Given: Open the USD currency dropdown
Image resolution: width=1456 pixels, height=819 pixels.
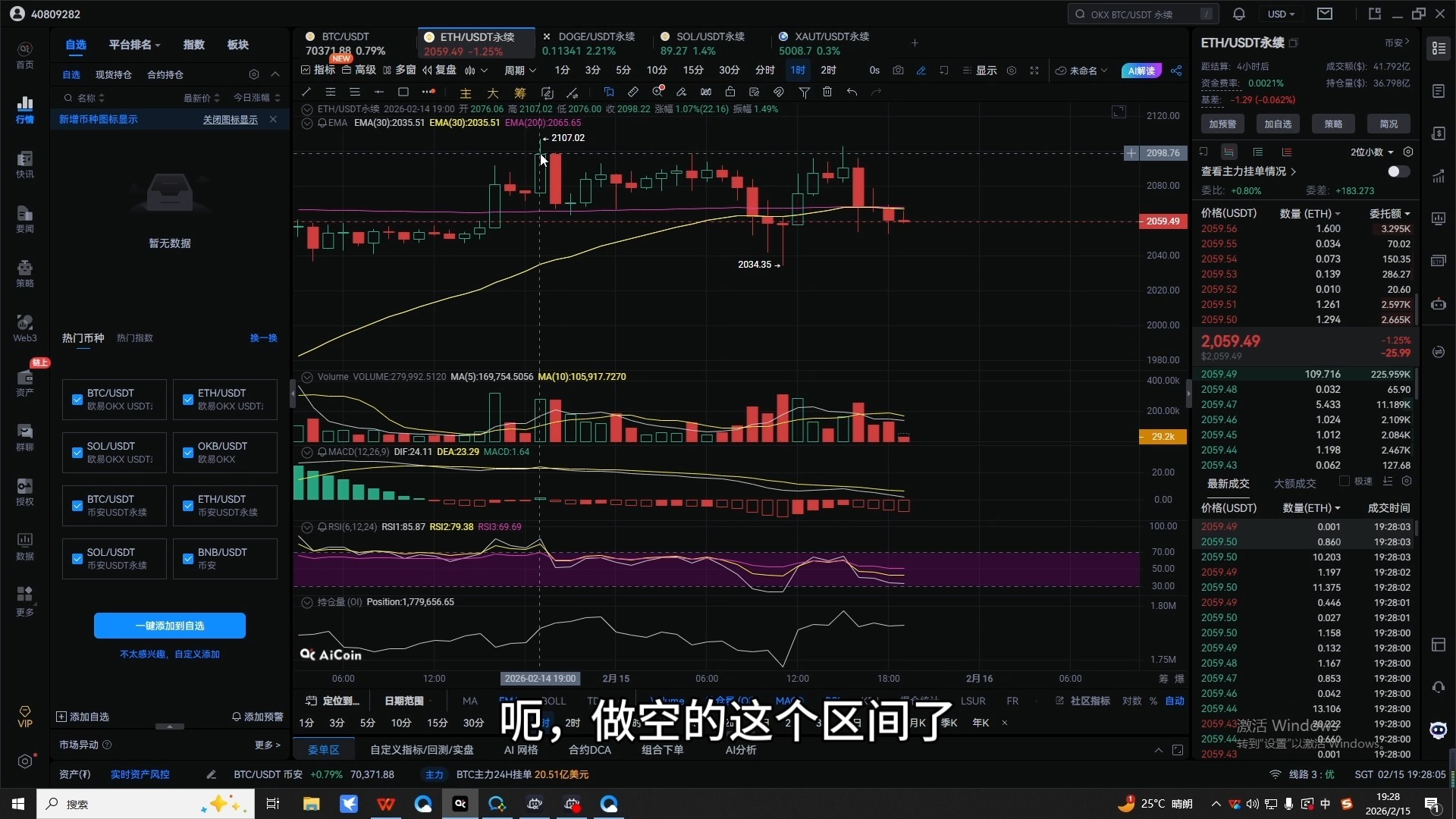Looking at the screenshot, I should pos(1282,14).
